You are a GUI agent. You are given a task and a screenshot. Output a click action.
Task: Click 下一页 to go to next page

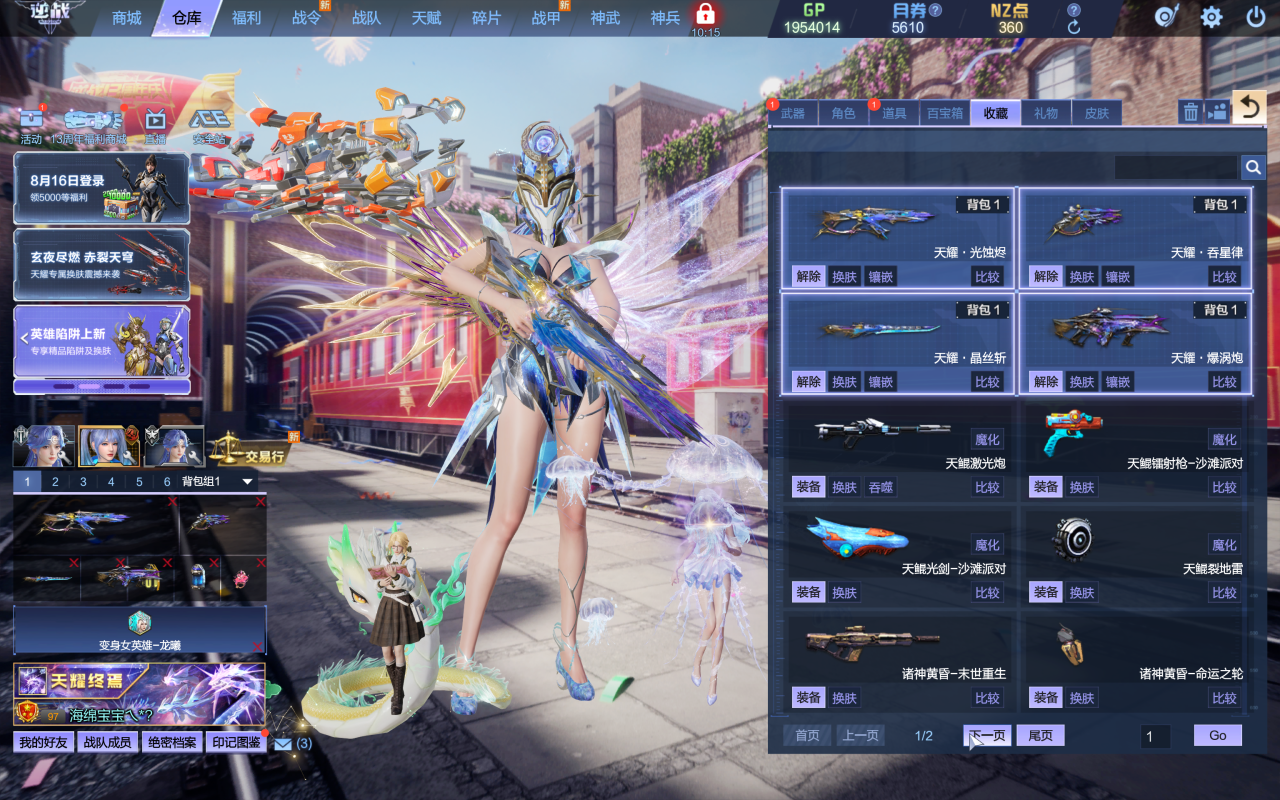pyautogui.click(x=987, y=736)
